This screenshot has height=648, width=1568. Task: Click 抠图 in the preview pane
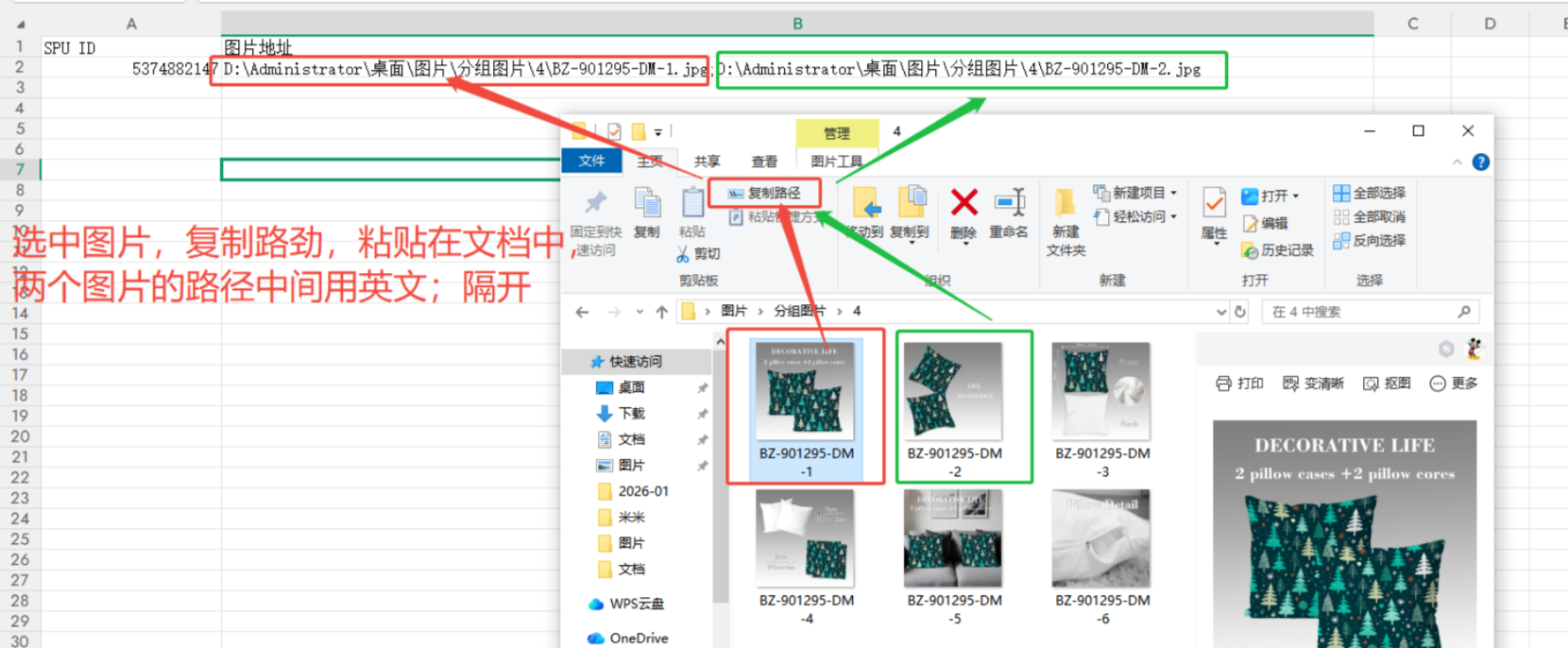point(1387,384)
